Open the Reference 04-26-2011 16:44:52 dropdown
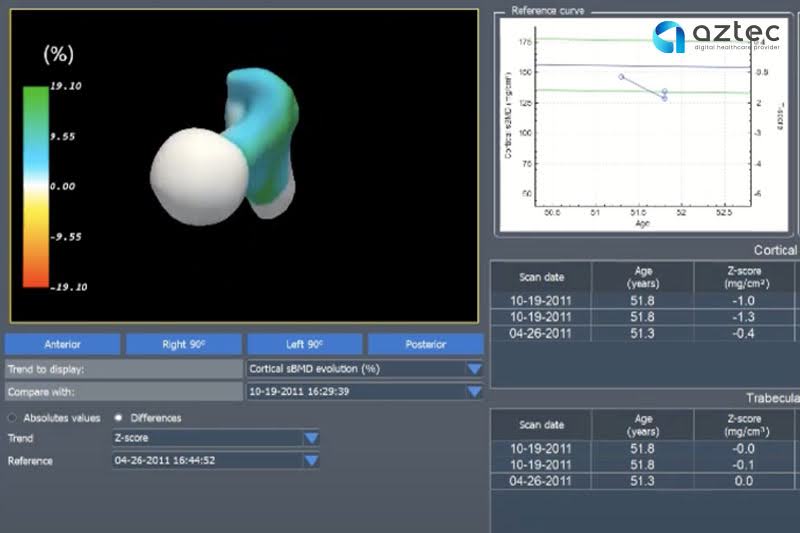 (216, 460)
